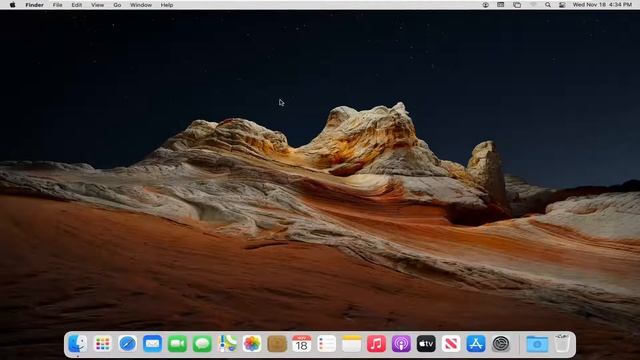Click the overlapping windows menu bar icon
The height and width of the screenshot is (360, 640).
[x=517, y=5]
